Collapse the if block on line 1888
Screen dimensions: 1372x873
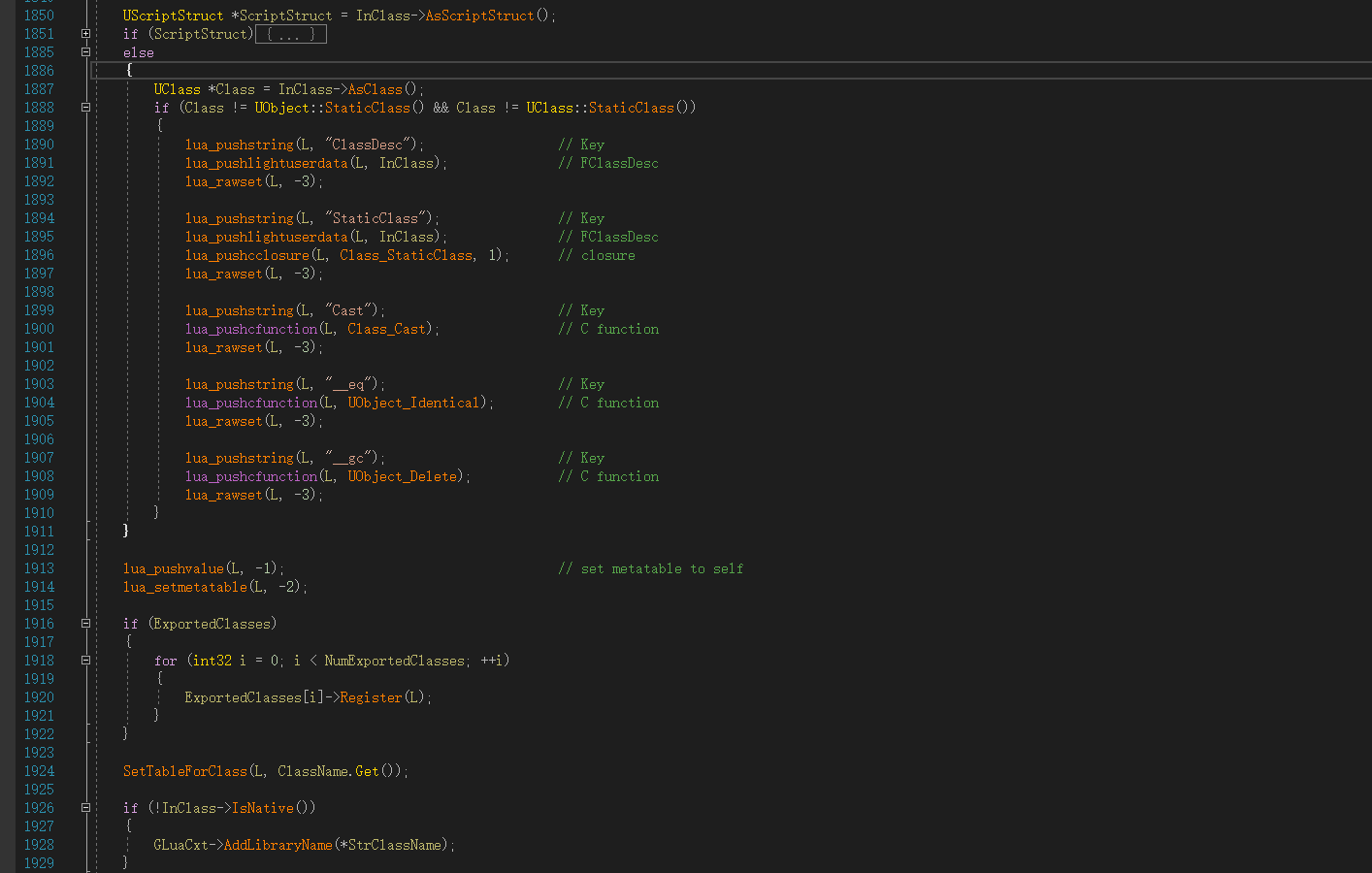coord(85,108)
